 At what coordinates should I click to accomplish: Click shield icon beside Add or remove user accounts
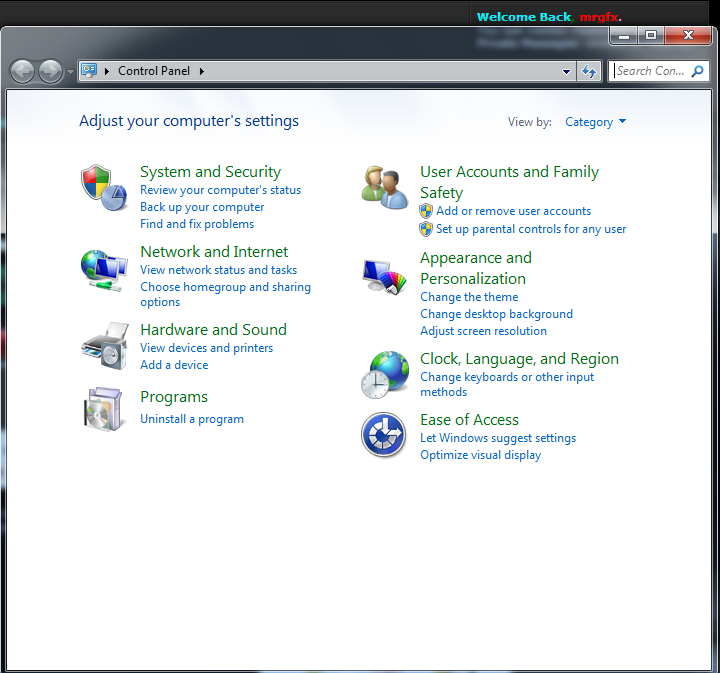point(426,211)
